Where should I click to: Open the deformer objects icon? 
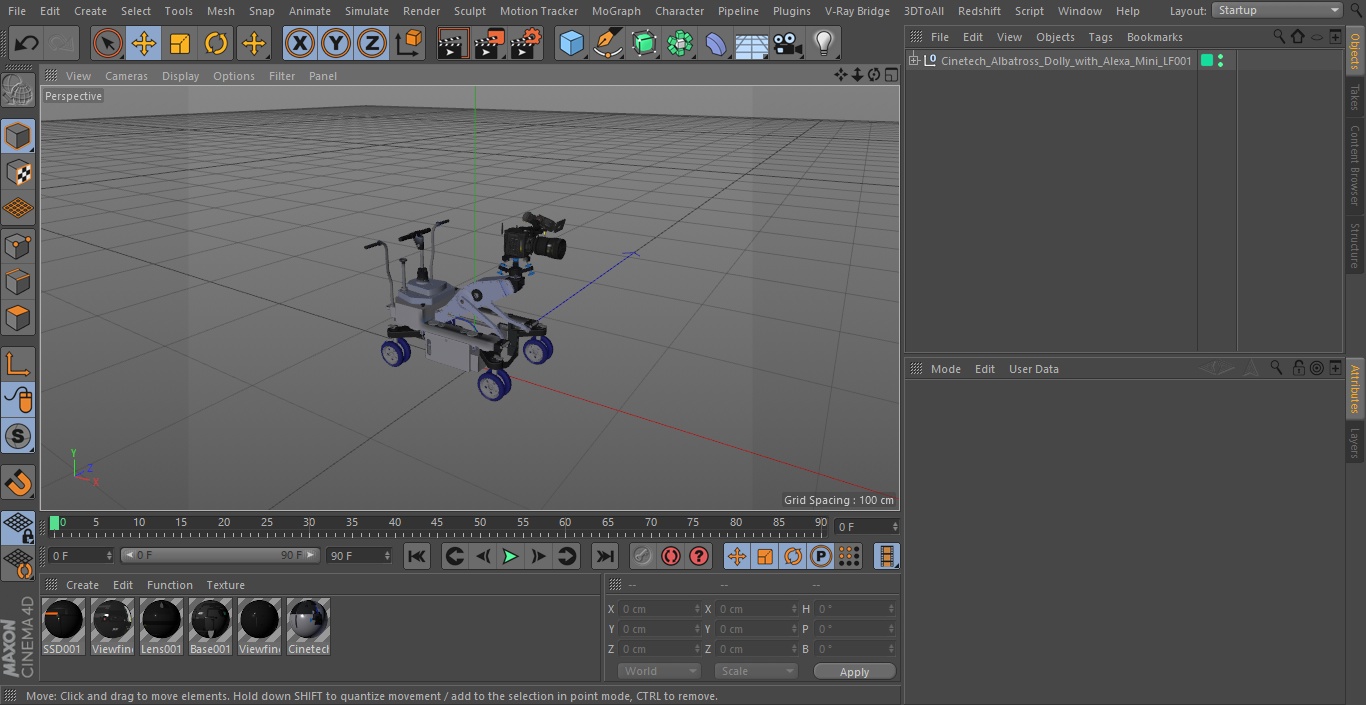click(716, 43)
